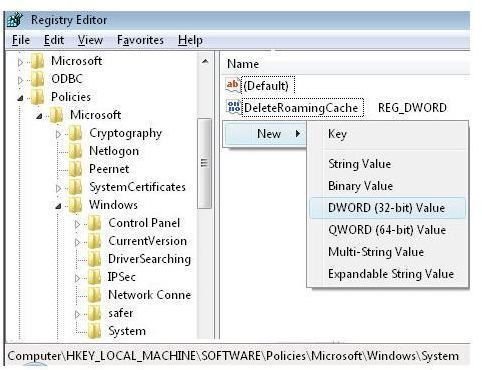
Task: Click the DWORD icon beside DeleteRoamingCache
Action: 233,107
